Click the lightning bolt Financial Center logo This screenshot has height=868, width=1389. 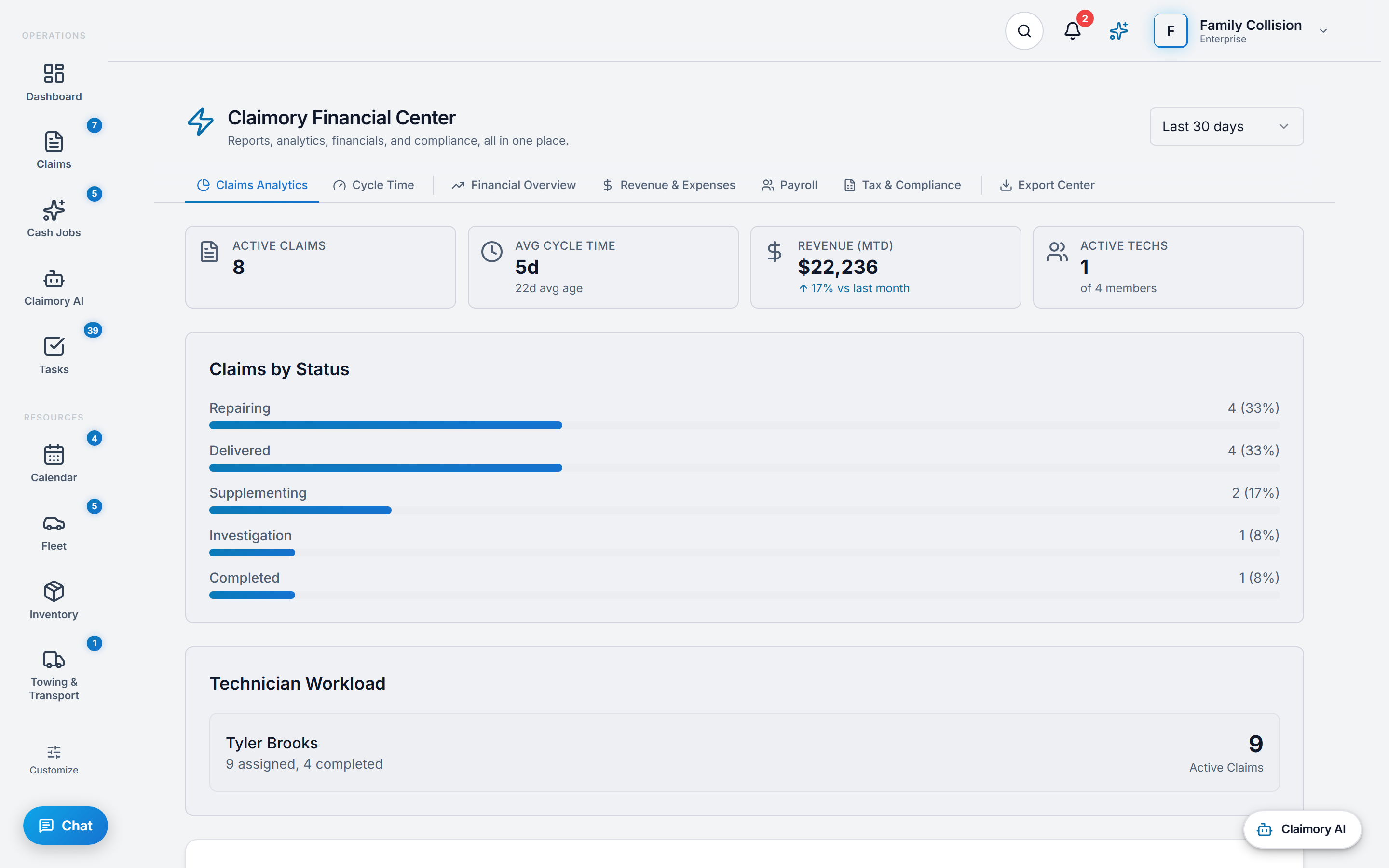tap(200, 122)
